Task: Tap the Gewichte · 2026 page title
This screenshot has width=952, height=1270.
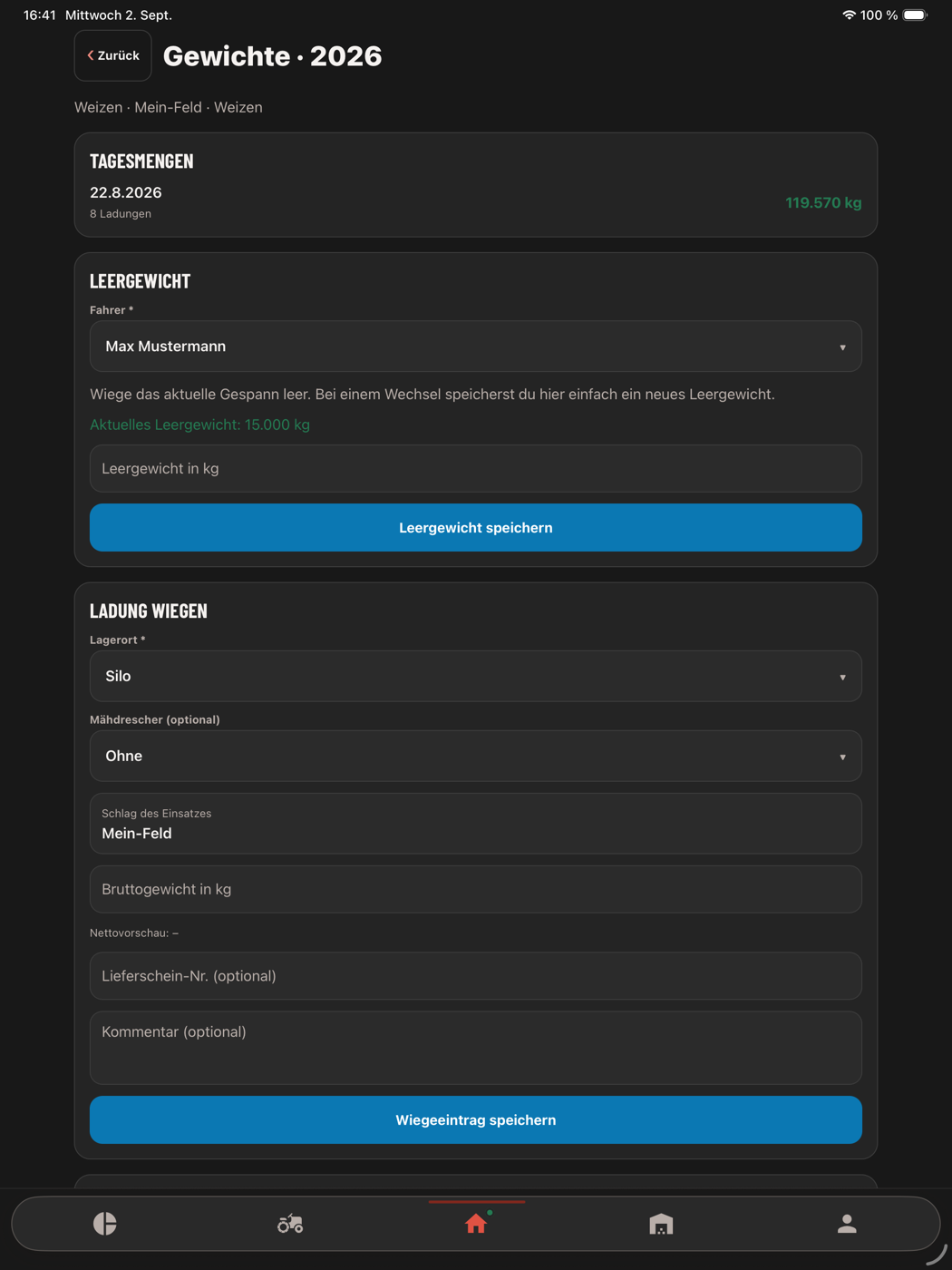Action: [272, 56]
